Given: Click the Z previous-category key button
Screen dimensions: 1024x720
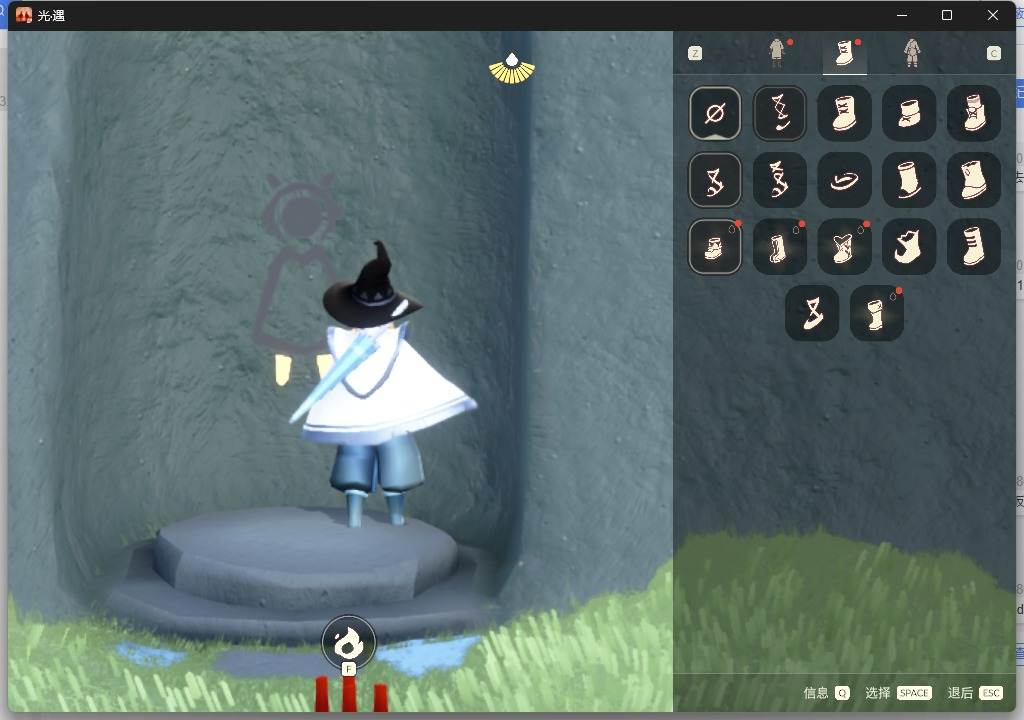Looking at the screenshot, I should click(695, 53).
